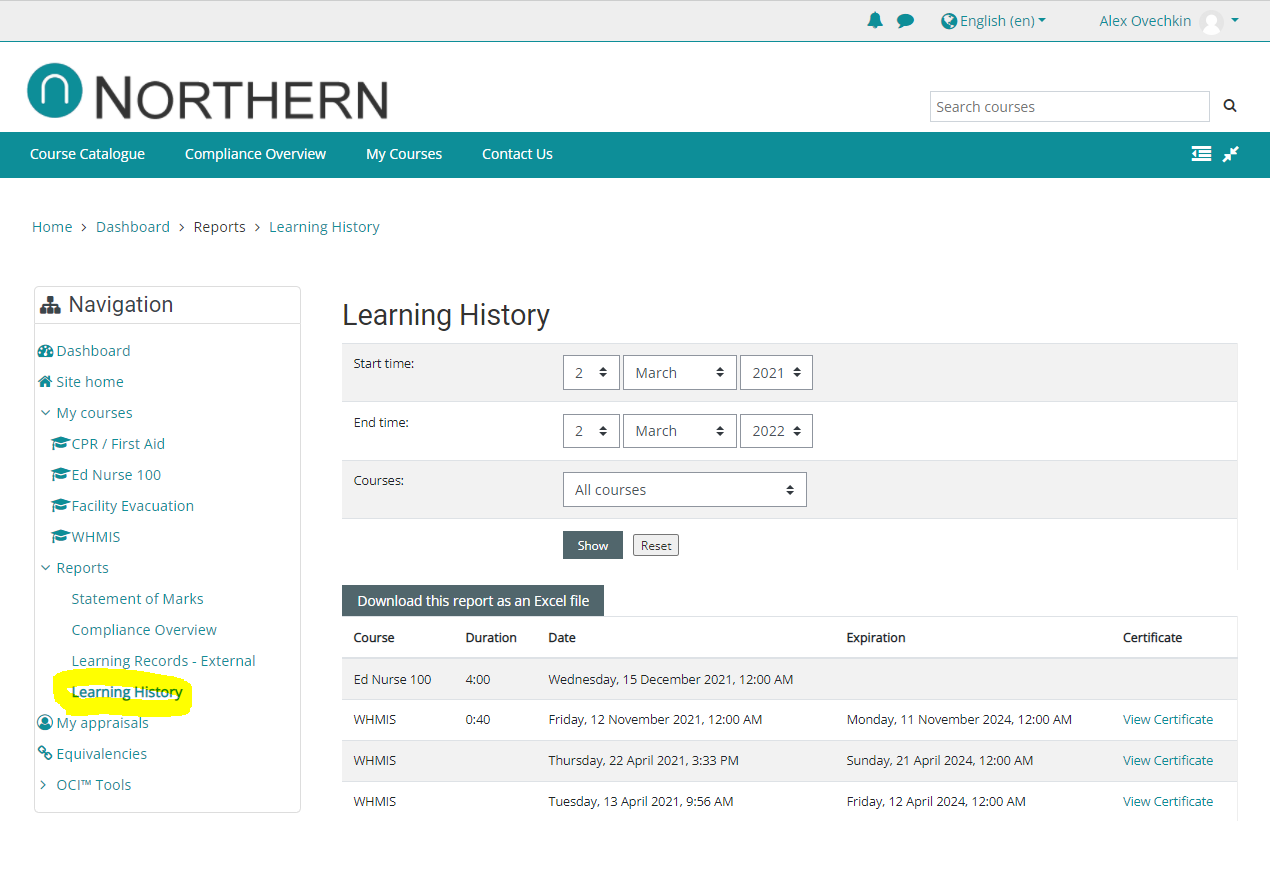Open Dashboard in the Navigation block

(93, 351)
